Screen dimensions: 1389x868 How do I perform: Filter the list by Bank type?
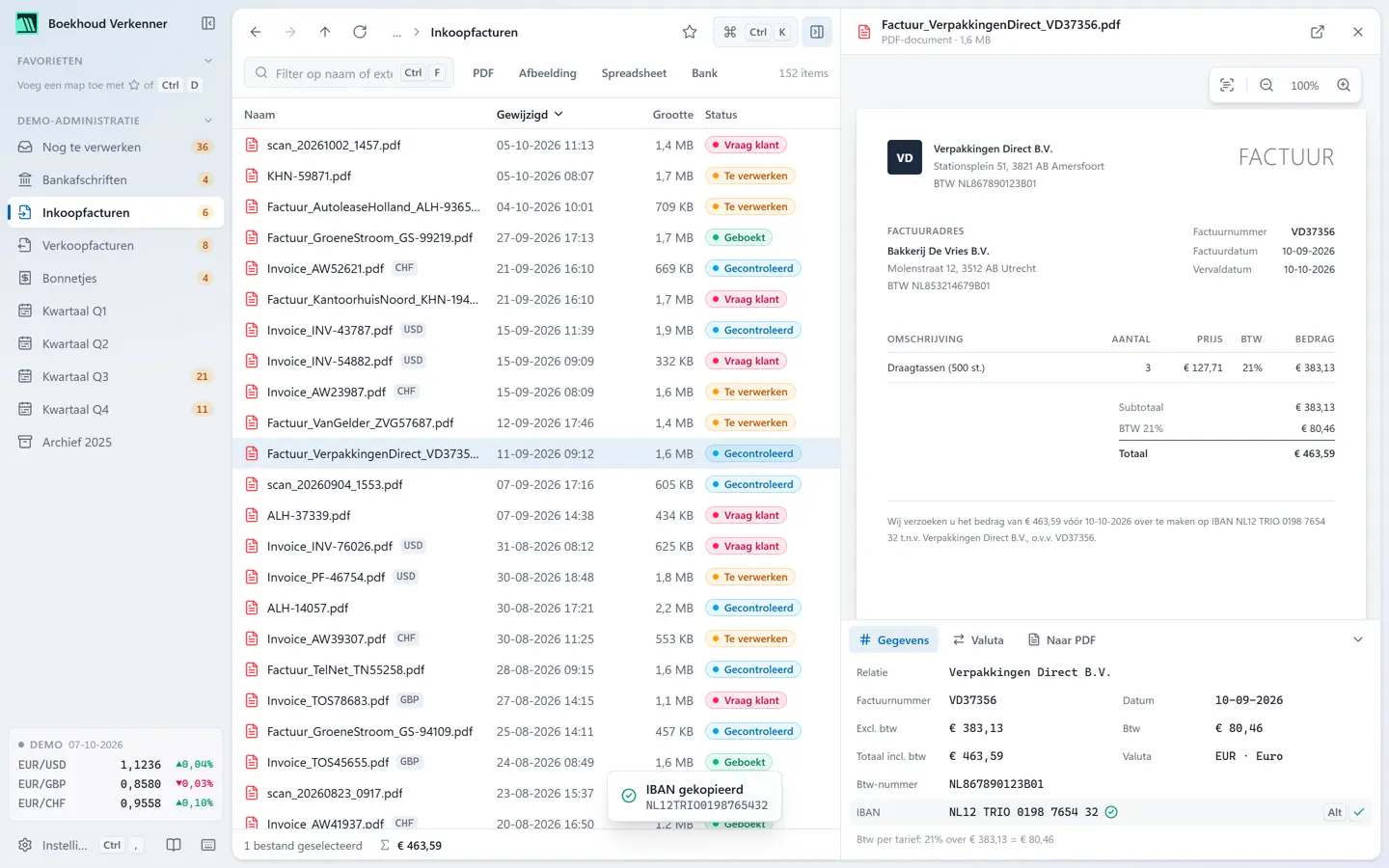tap(704, 73)
